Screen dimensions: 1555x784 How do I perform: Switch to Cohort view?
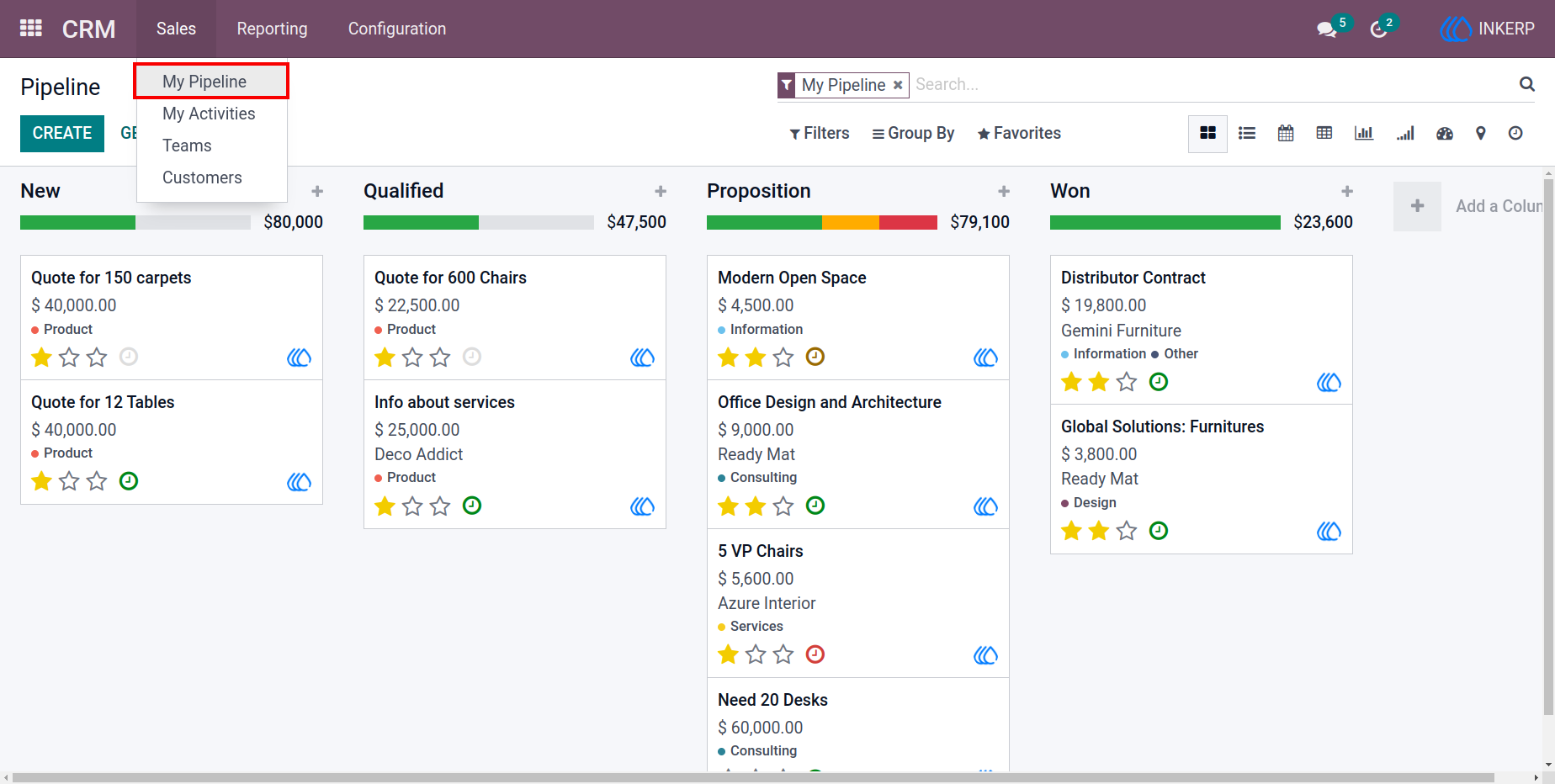1405,133
